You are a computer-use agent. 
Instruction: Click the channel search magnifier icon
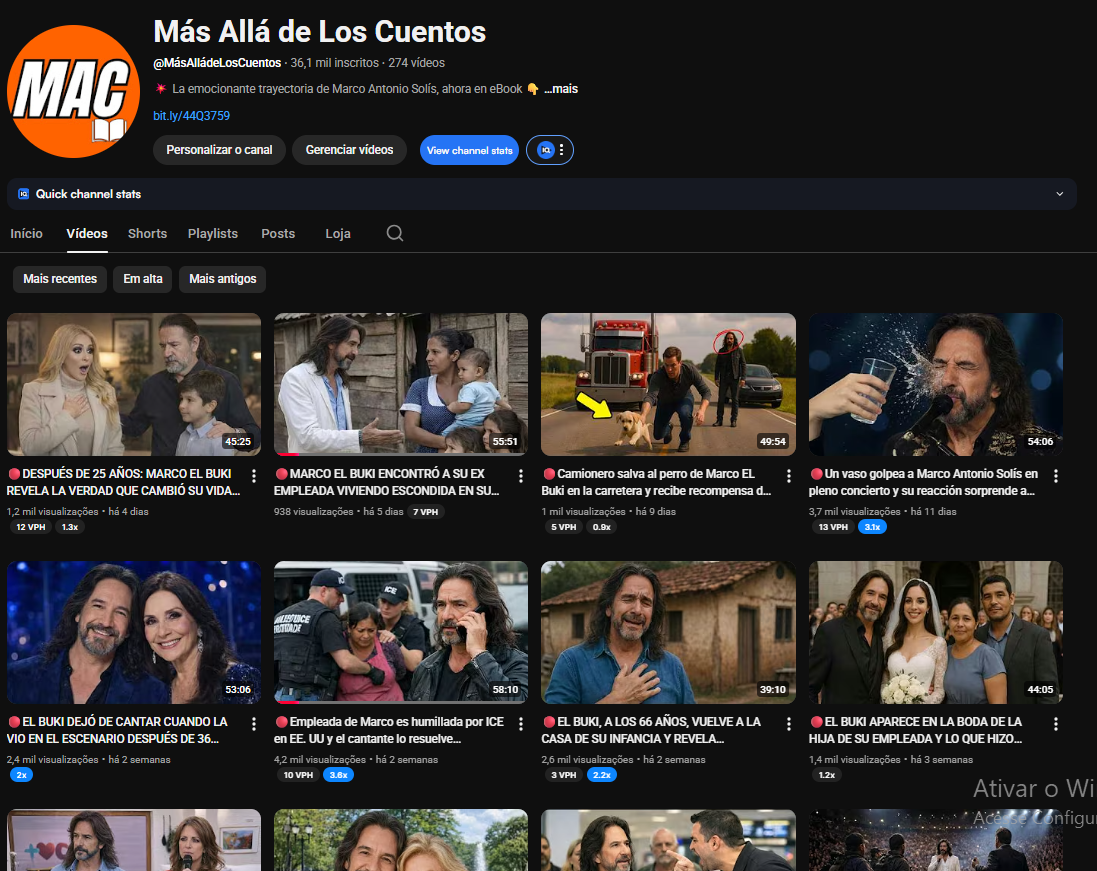click(395, 233)
